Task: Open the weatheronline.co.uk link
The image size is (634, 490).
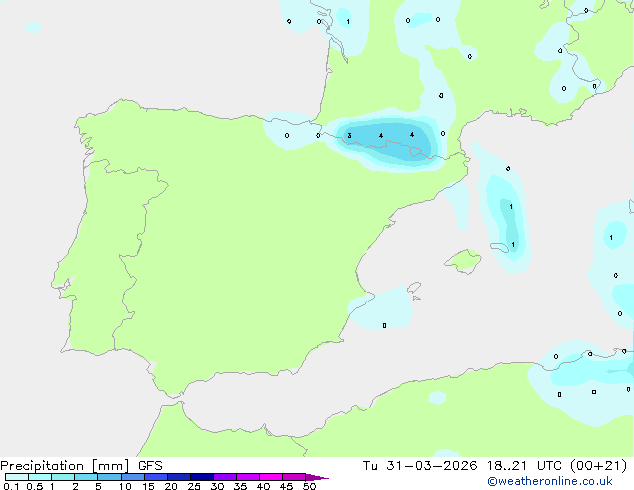Action: (x=550, y=481)
